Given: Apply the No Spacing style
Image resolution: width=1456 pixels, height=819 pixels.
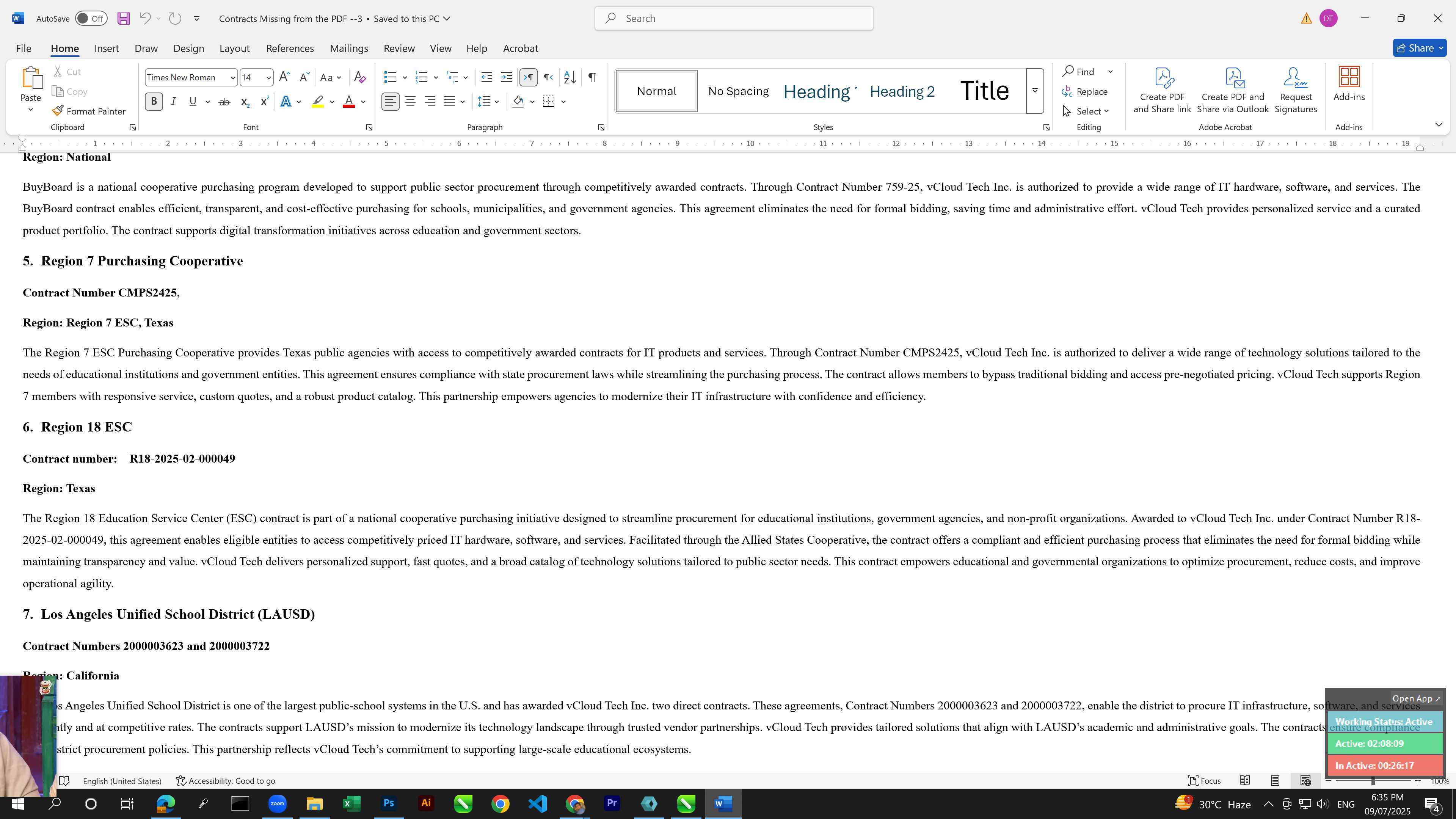Looking at the screenshot, I should [x=738, y=91].
